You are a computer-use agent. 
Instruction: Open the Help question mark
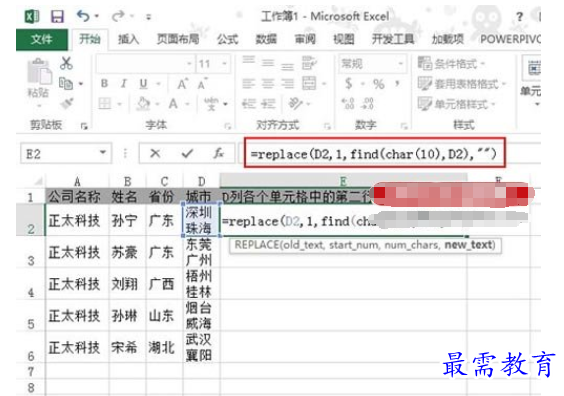click(x=519, y=17)
